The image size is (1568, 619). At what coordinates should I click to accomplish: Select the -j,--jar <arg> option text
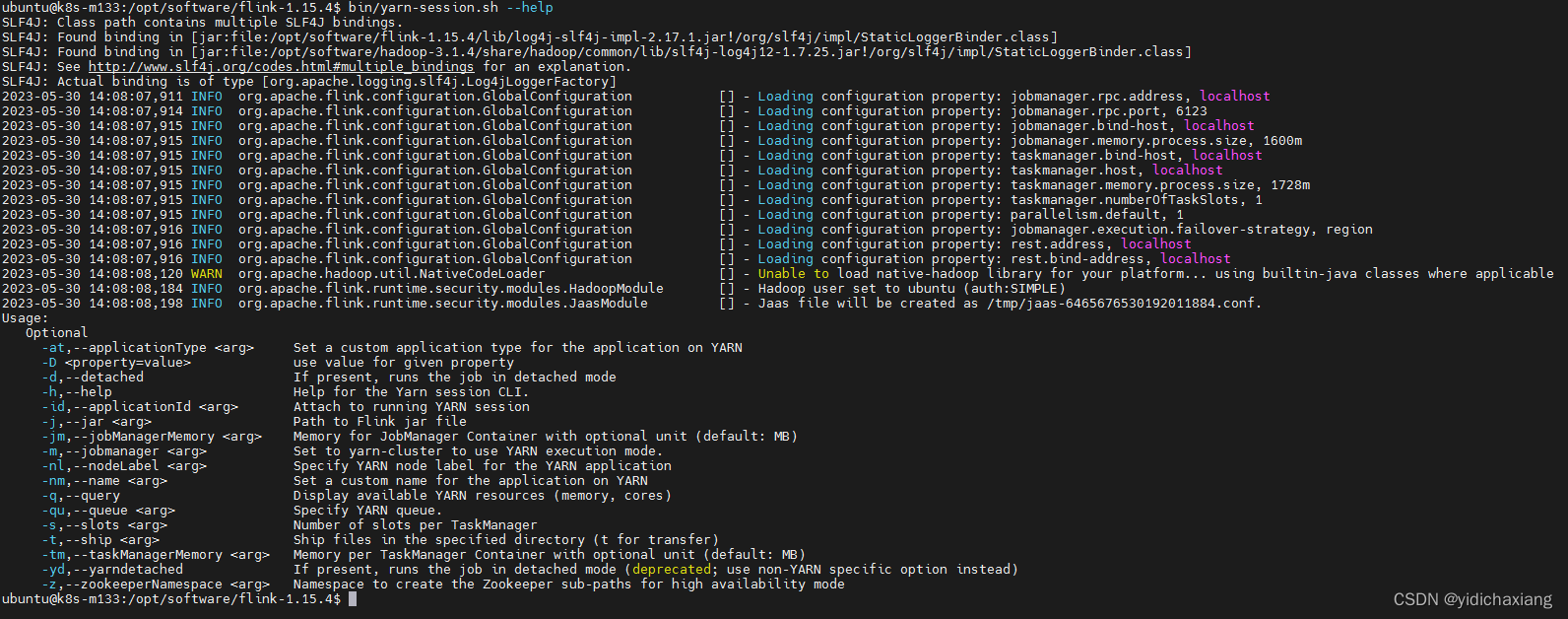click(x=97, y=422)
